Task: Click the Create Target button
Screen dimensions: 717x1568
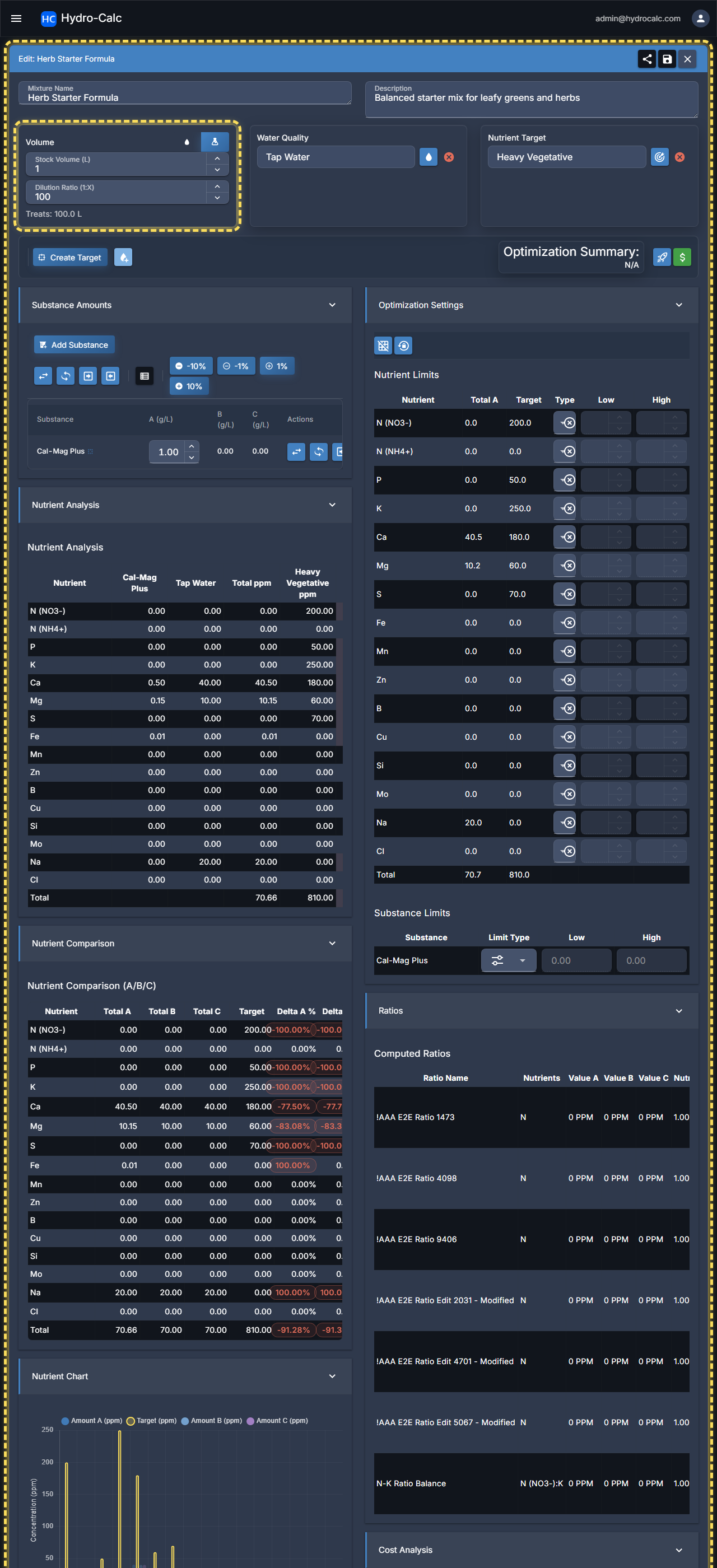Action: click(x=70, y=258)
